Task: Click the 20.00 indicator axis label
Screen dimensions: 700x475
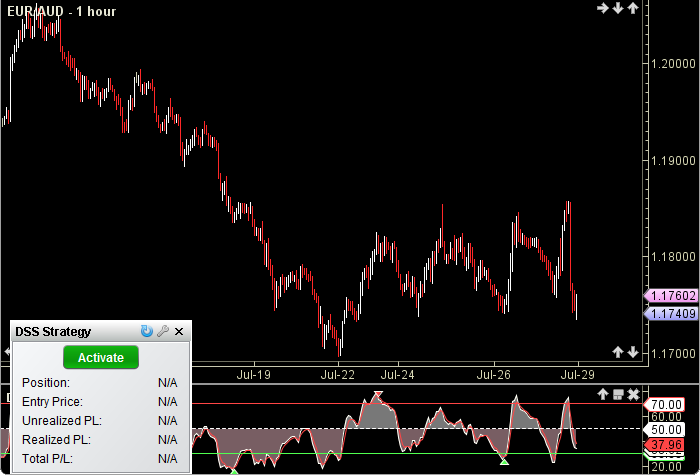Action: (x=667, y=468)
